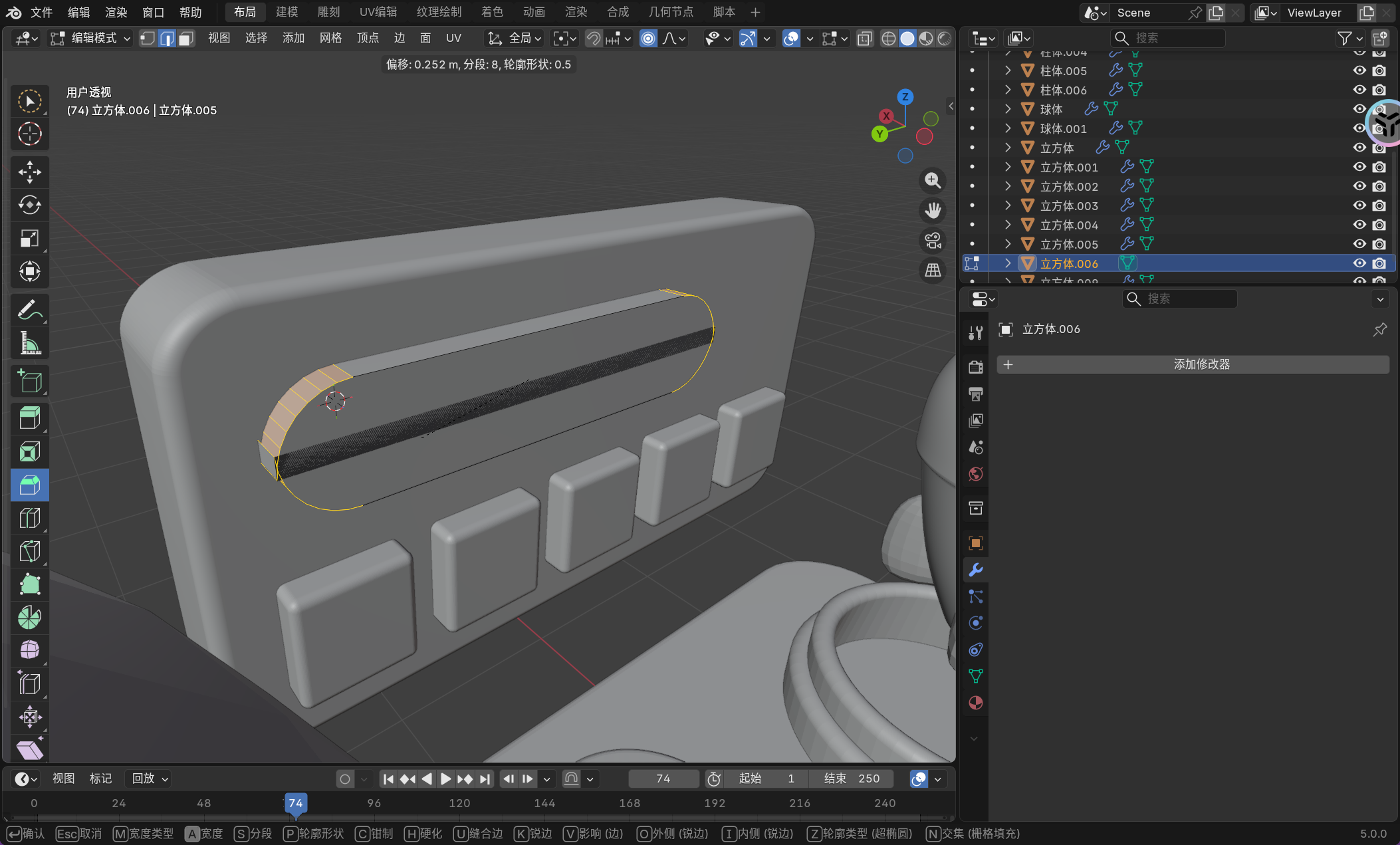Click the camera view icon in viewport
The image size is (1400, 845).
coord(933,241)
